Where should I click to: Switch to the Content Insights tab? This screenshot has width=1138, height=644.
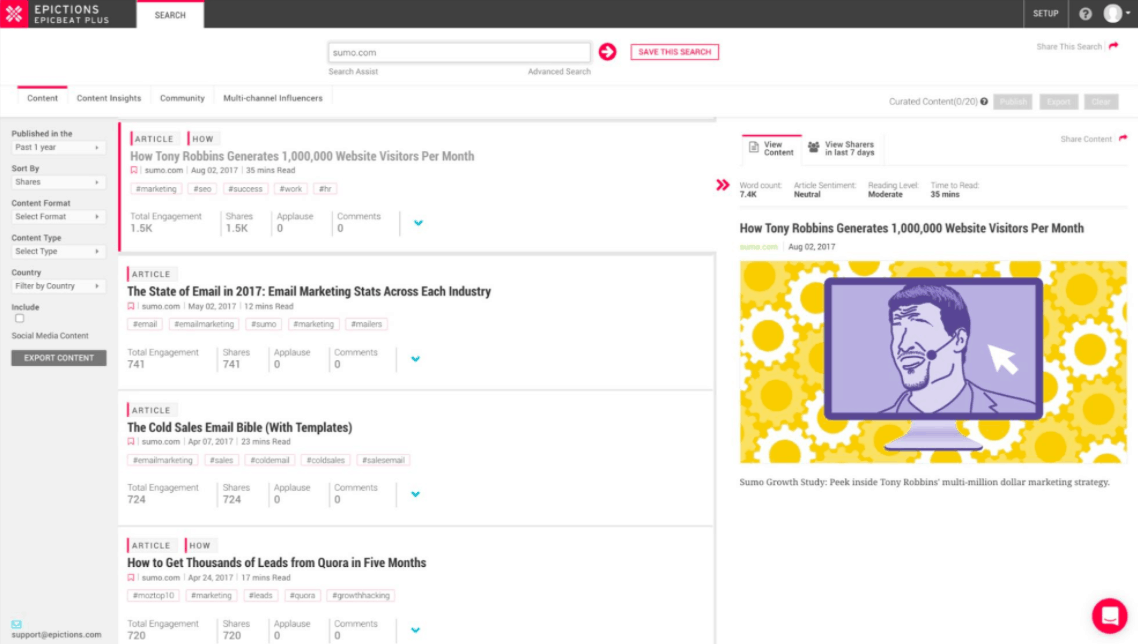[x=109, y=98]
